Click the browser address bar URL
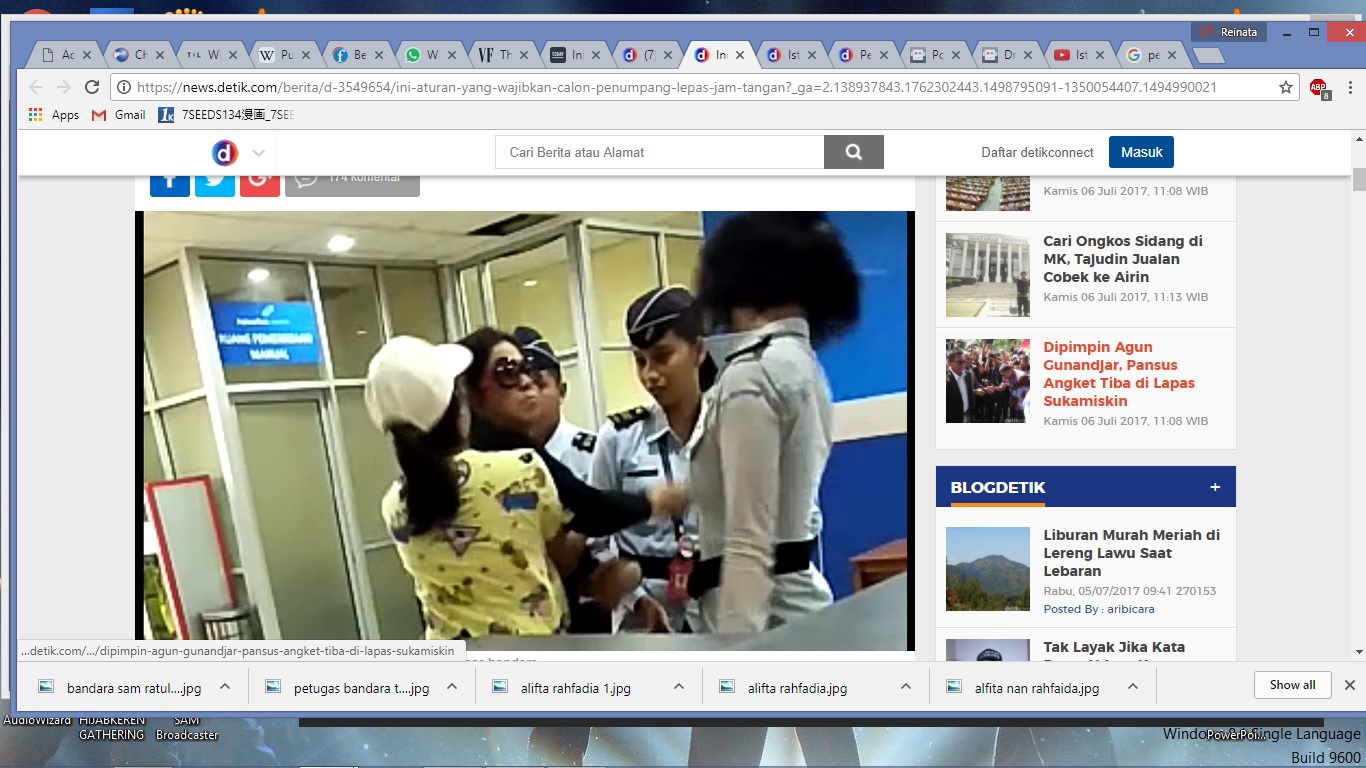The image size is (1366, 768). 677,87
